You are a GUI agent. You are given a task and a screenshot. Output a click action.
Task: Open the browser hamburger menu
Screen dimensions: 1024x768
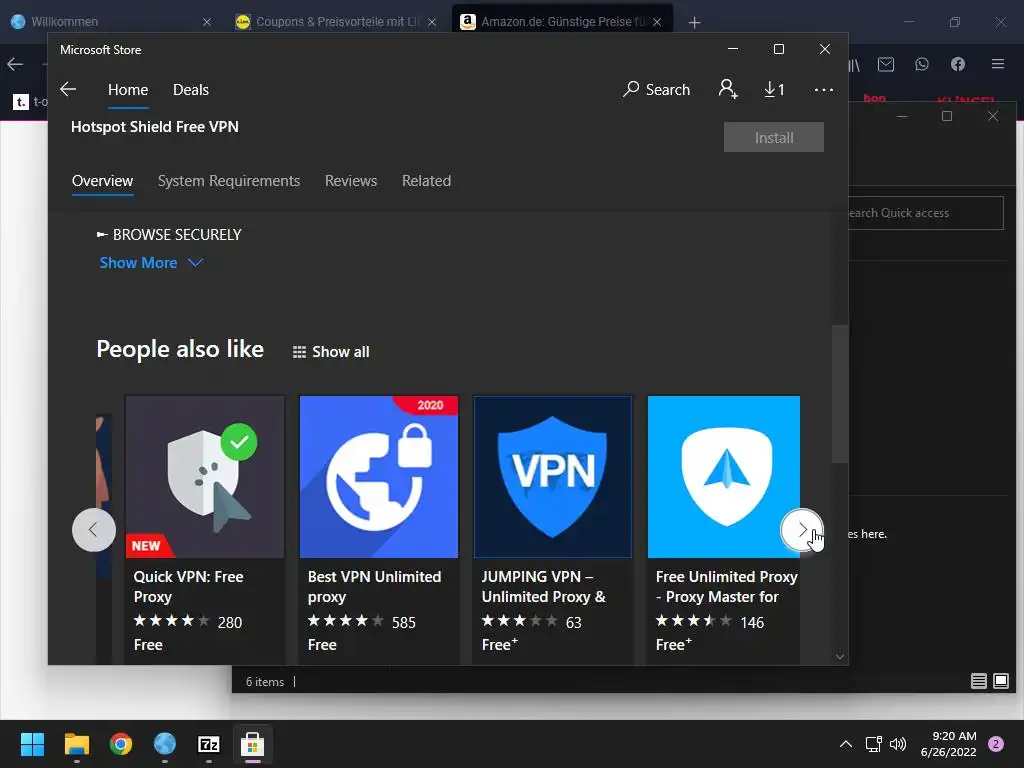pos(997,64)
